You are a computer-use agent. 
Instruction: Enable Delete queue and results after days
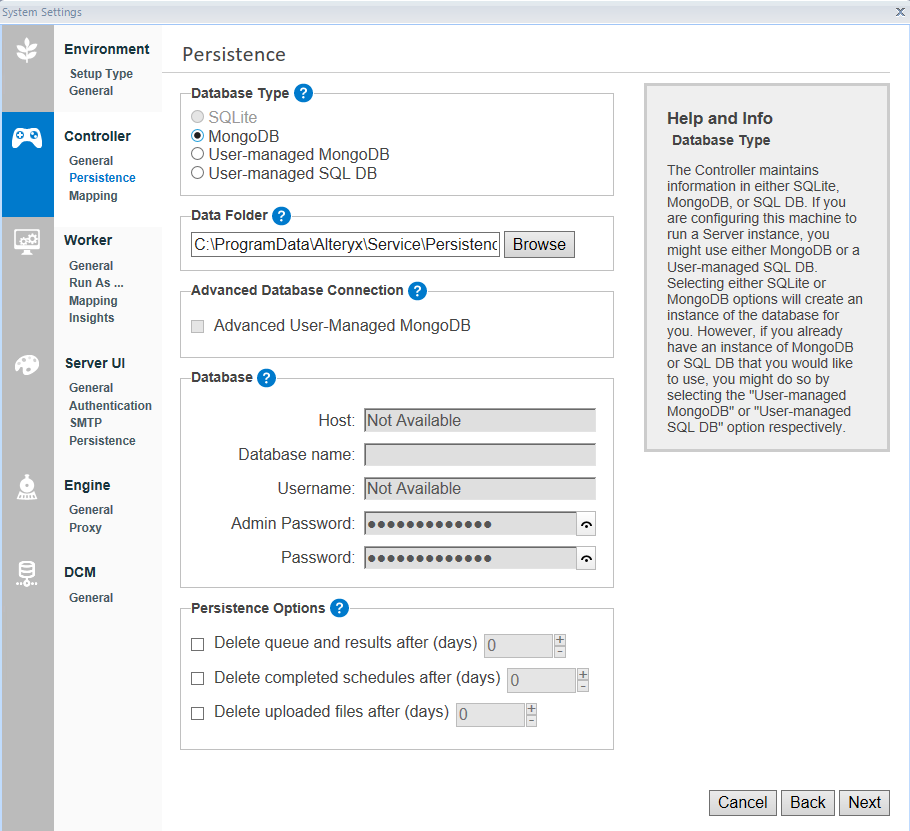coord(197,644)
